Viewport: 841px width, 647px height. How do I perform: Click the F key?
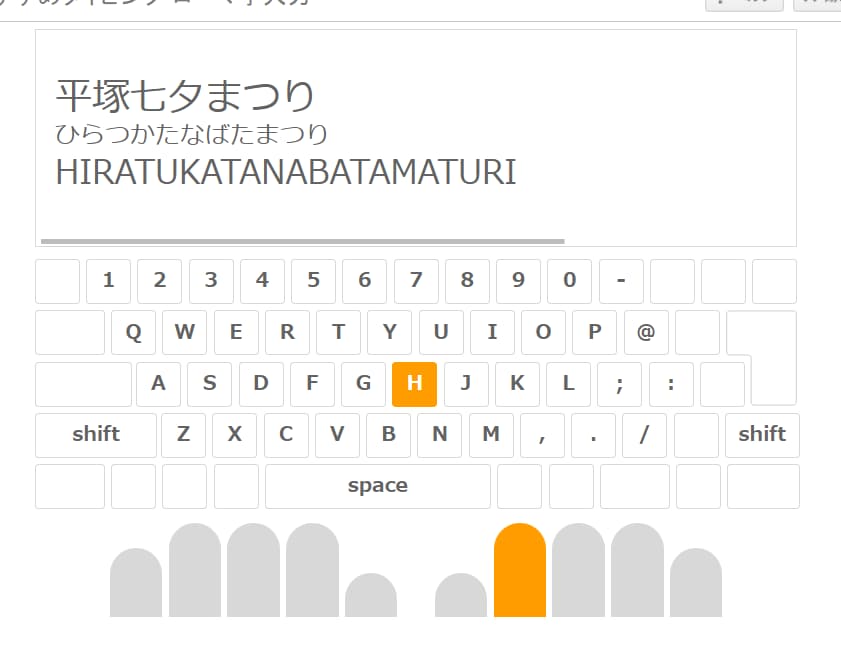(312, 384)
